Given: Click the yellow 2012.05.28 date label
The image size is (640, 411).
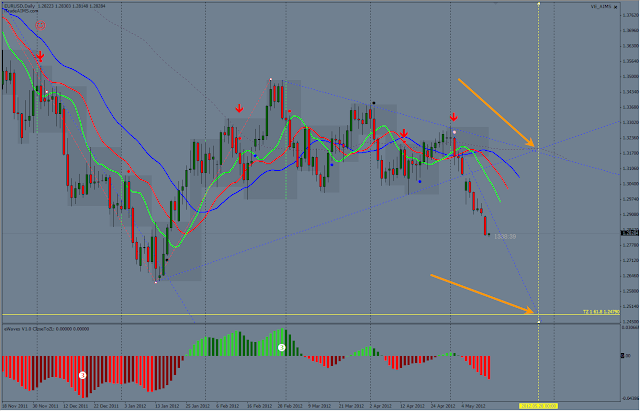Looking at the screenshot, I should pyautogui.click(x=538, y=406).
